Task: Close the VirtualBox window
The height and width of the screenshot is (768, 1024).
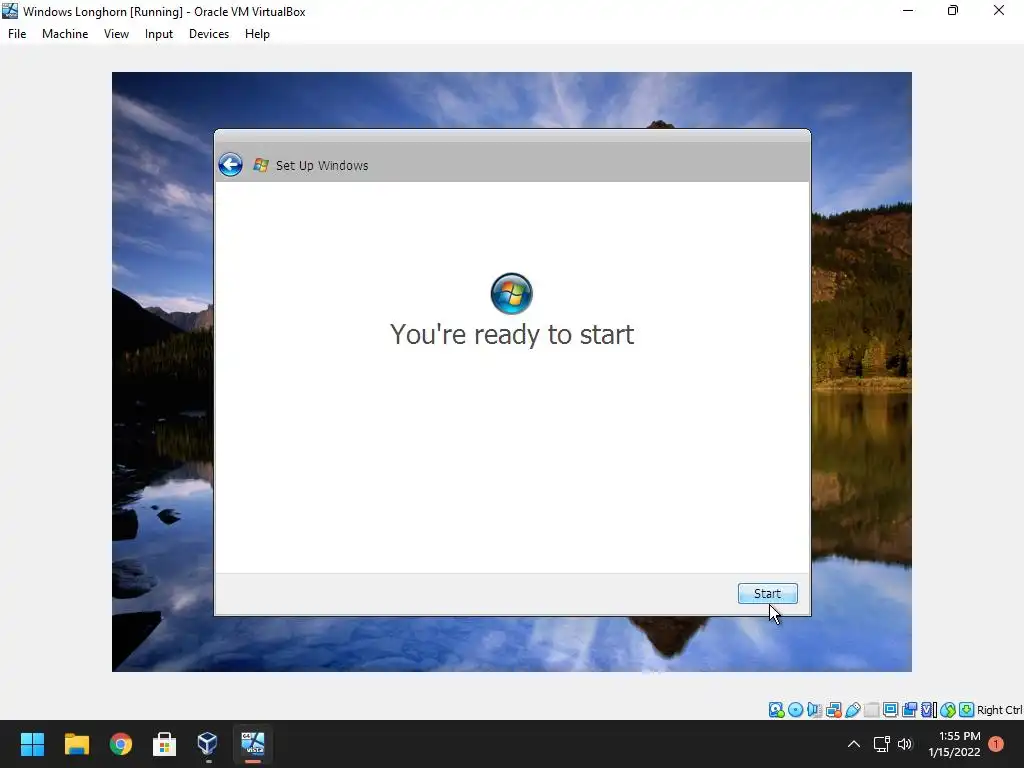Action: click(999, 10)
